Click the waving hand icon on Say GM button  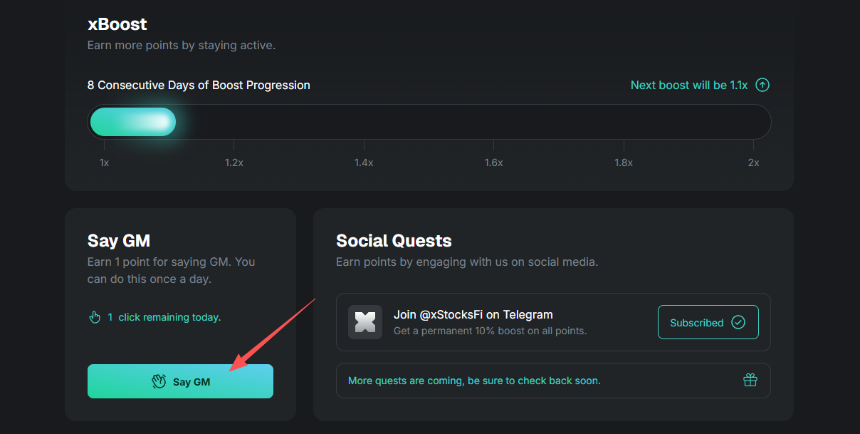click(x=158, y=382)
